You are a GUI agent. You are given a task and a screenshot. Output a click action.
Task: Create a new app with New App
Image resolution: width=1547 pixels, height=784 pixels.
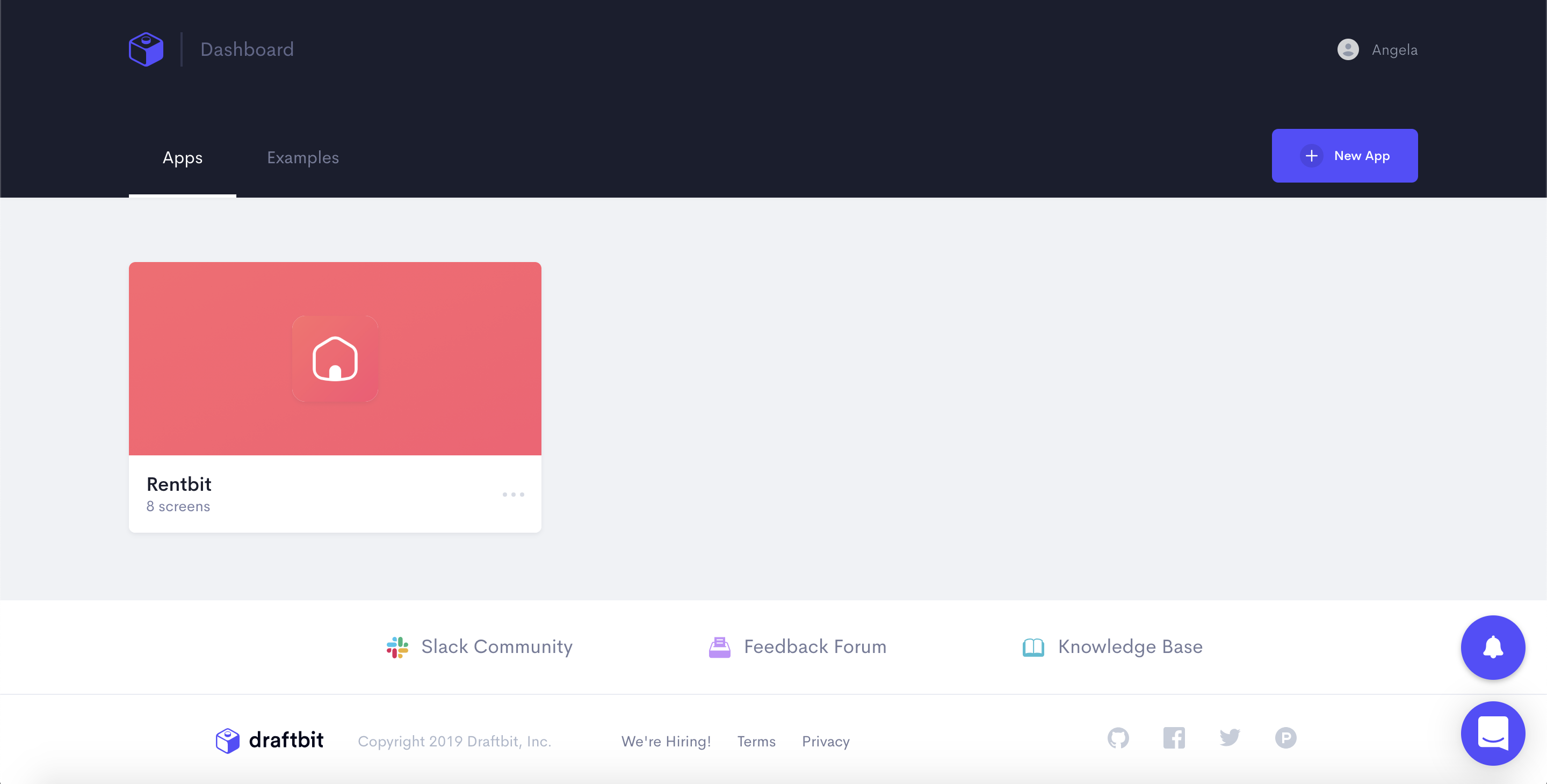pyautogui.click(x=1344, y=156)
